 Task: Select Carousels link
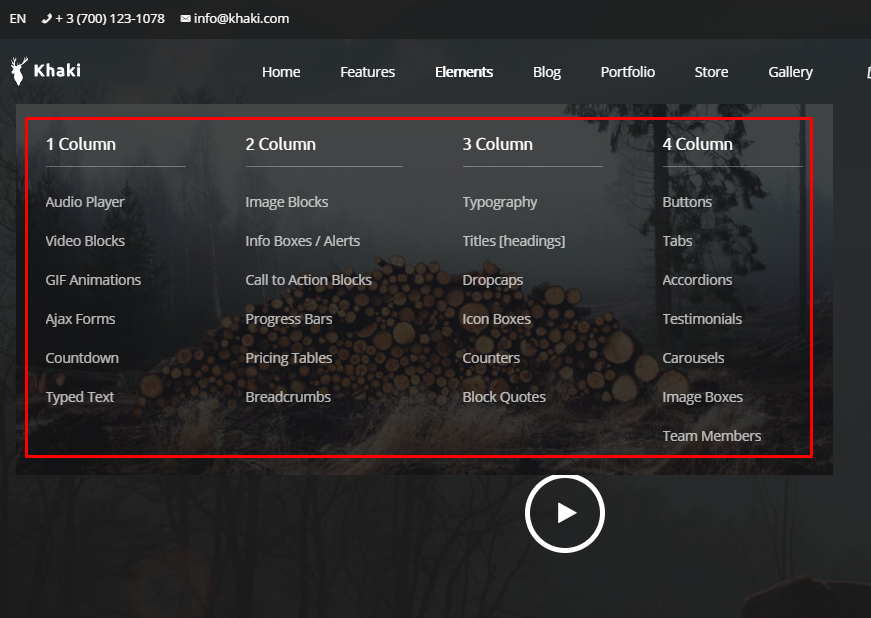(694, 358)
